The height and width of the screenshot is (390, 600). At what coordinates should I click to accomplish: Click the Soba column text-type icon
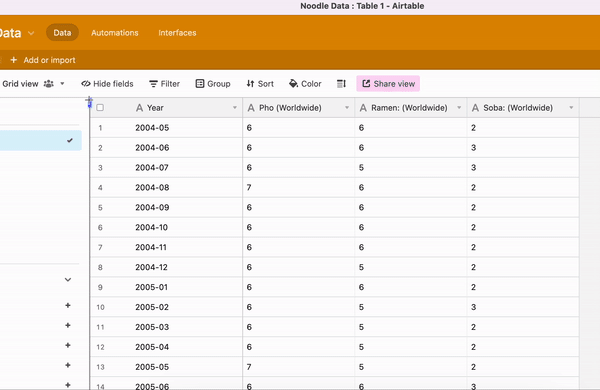[x=475, y=108]
